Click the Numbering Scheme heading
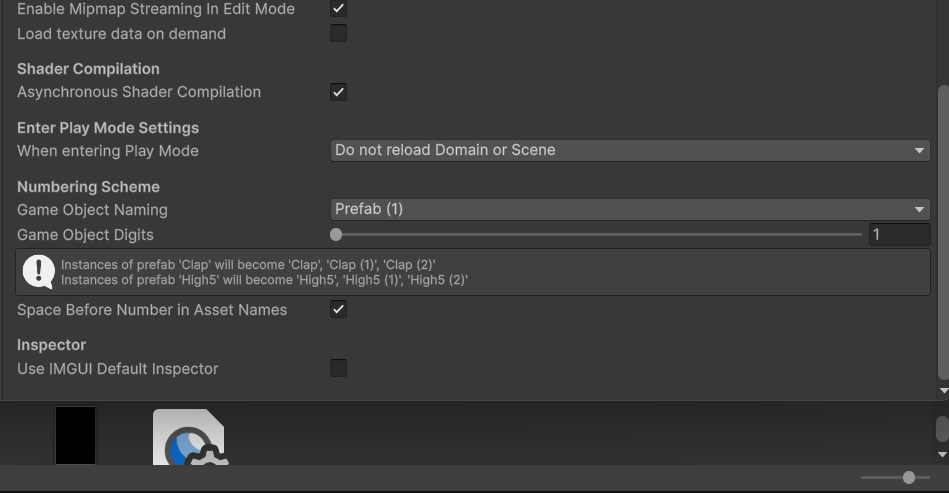This screenshot has width=949, height=493. [88, 187]
